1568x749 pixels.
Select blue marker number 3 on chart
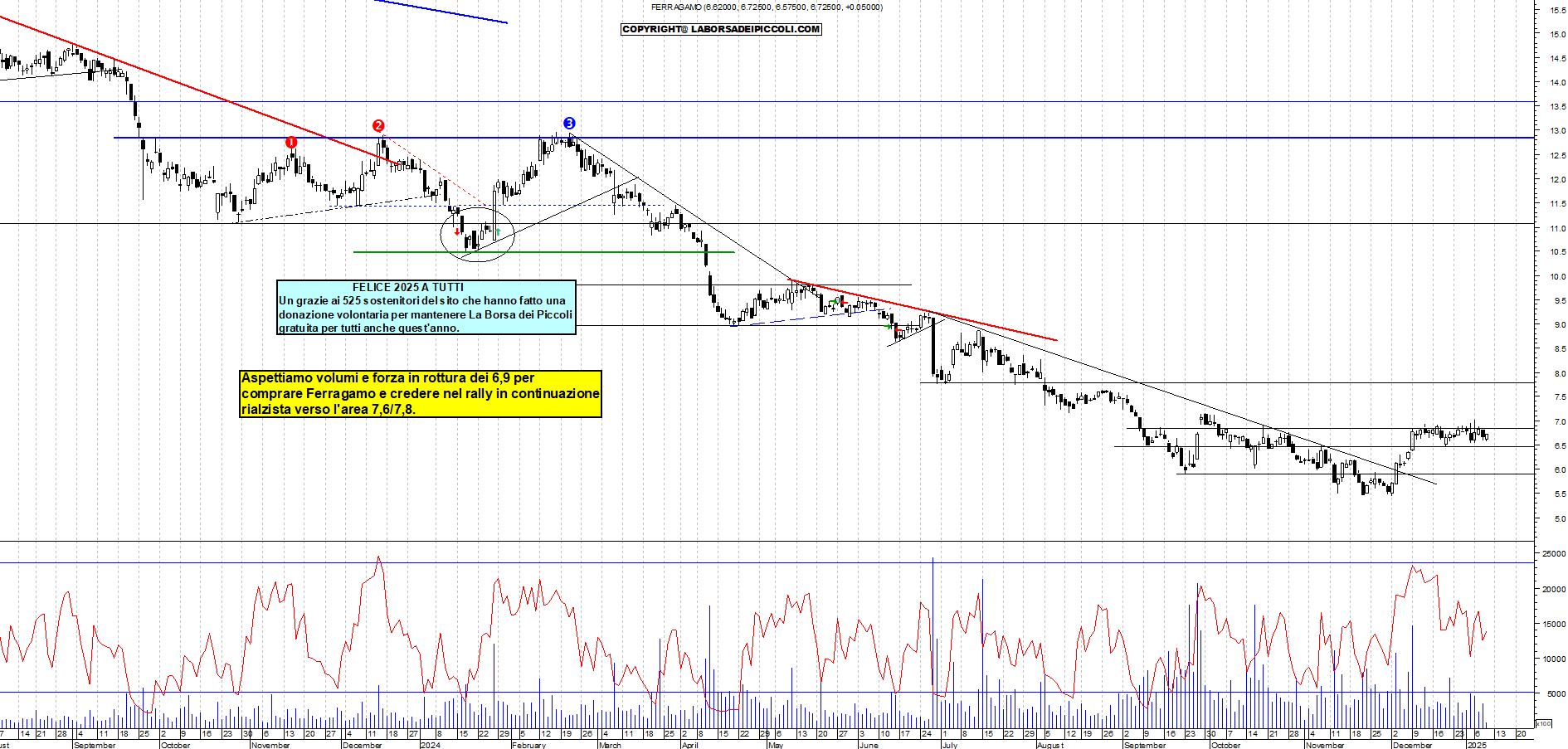pyautogui.click(x=569, y=124)
